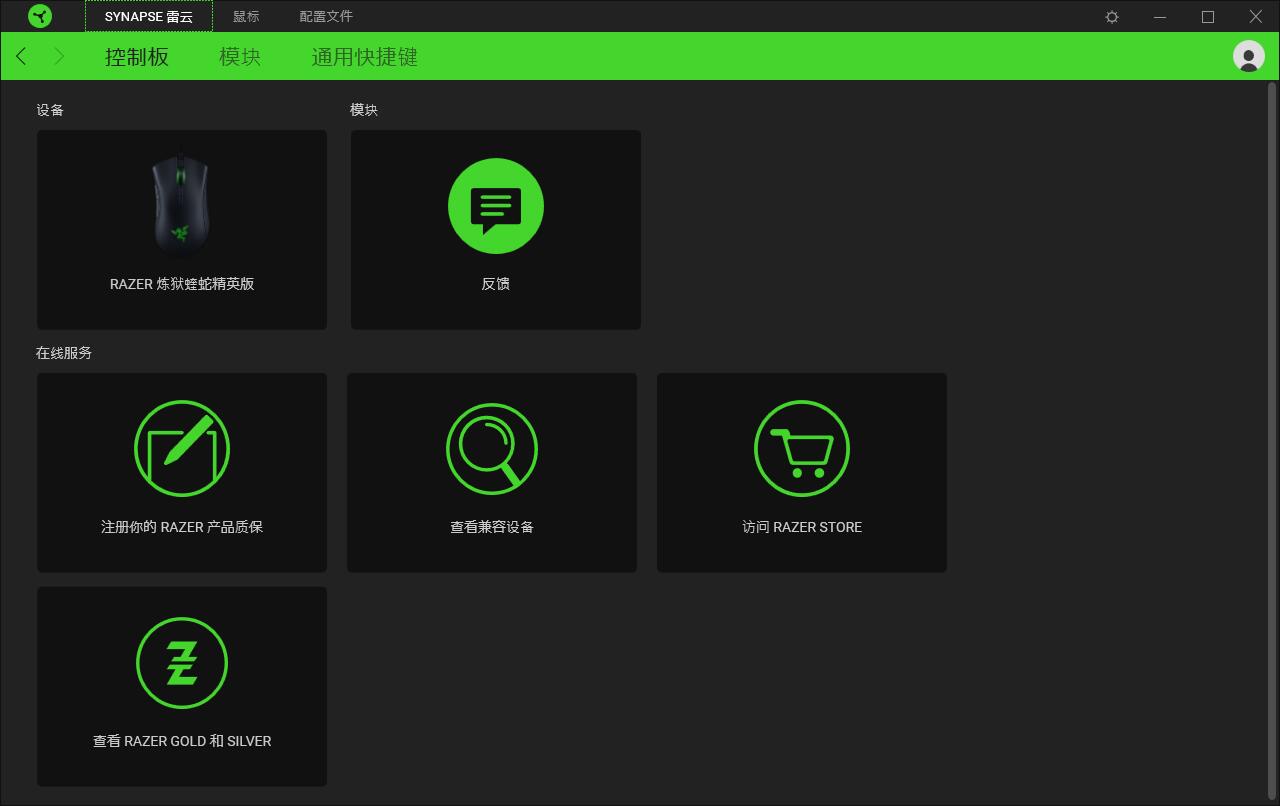The image size is (1280, 806).
Task: Go to the 模块 tab in green bar
Action: tap(240, 57)
